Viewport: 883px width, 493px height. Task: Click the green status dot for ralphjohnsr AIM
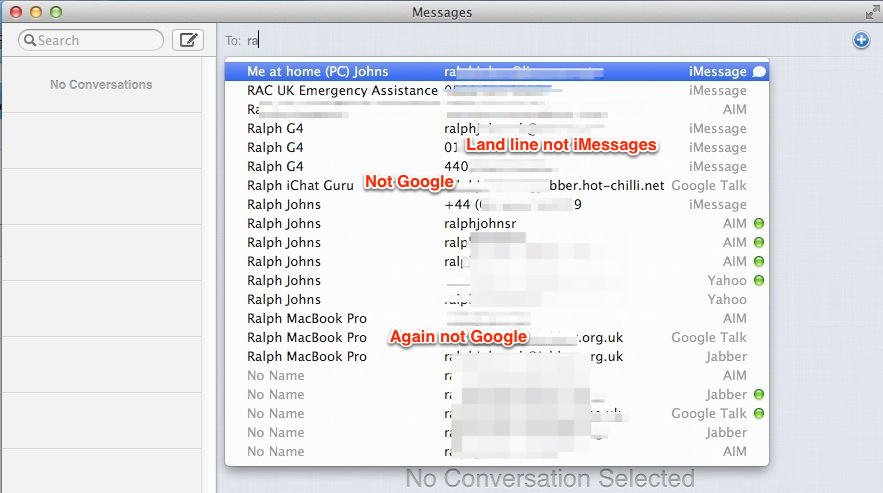tap(759, 224)
